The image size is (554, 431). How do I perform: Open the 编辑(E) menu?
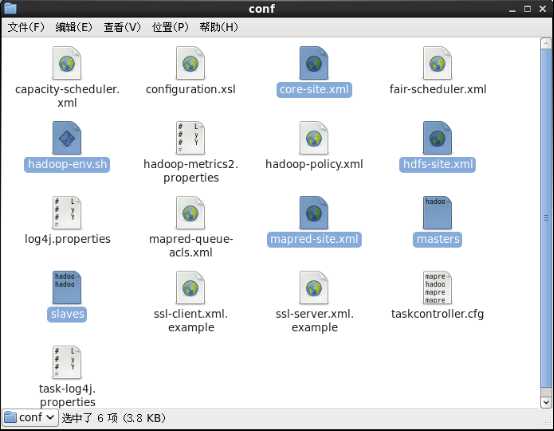point(74,27)
